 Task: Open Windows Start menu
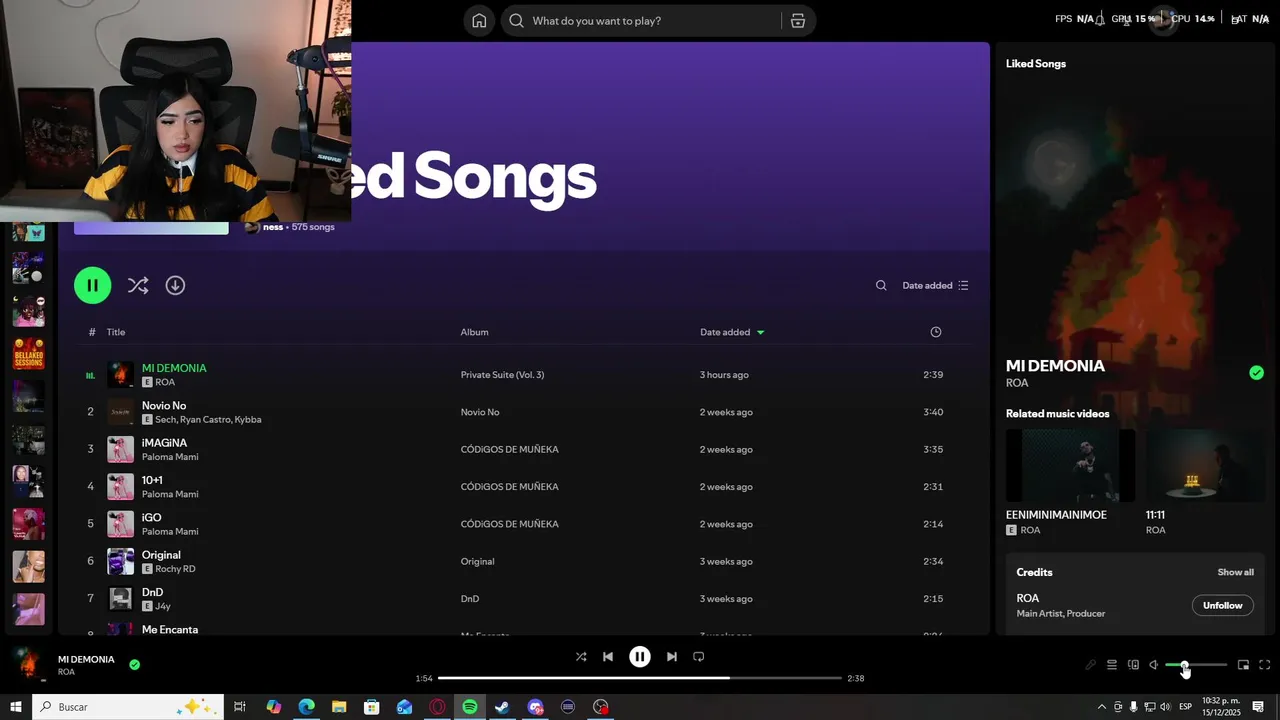[15, 707]
